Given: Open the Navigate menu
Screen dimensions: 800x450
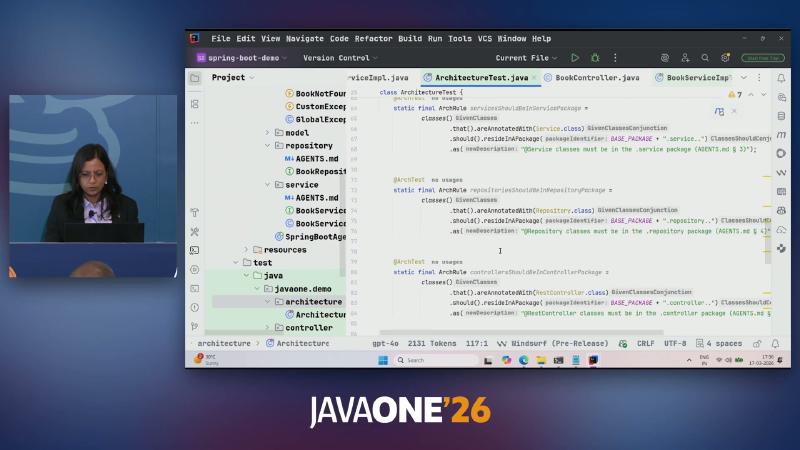Looking at the screenshot, I should coord(305,39).
